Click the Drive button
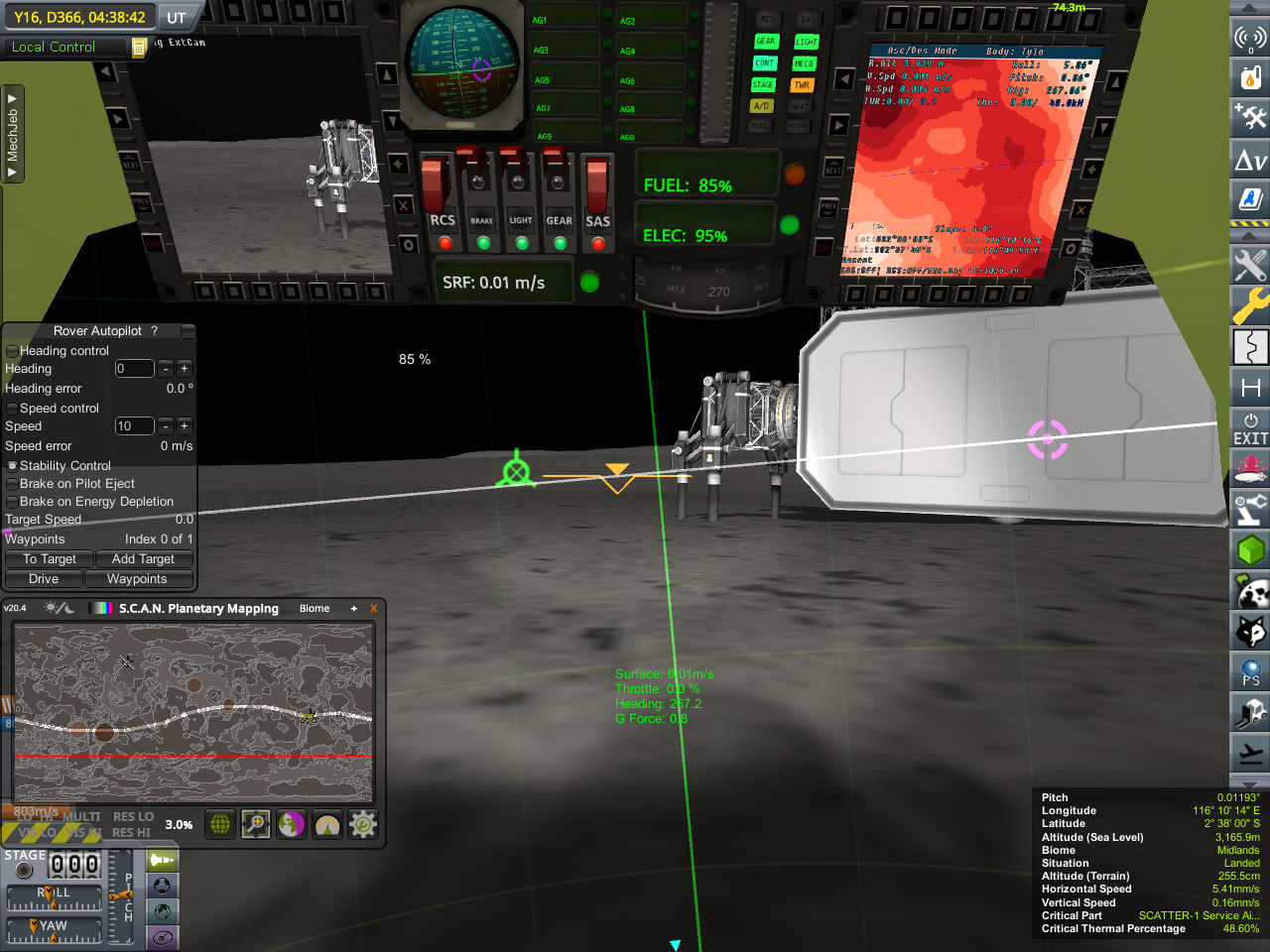The width and height of the screenshot is (1270, 952). (x=44, y=579)
